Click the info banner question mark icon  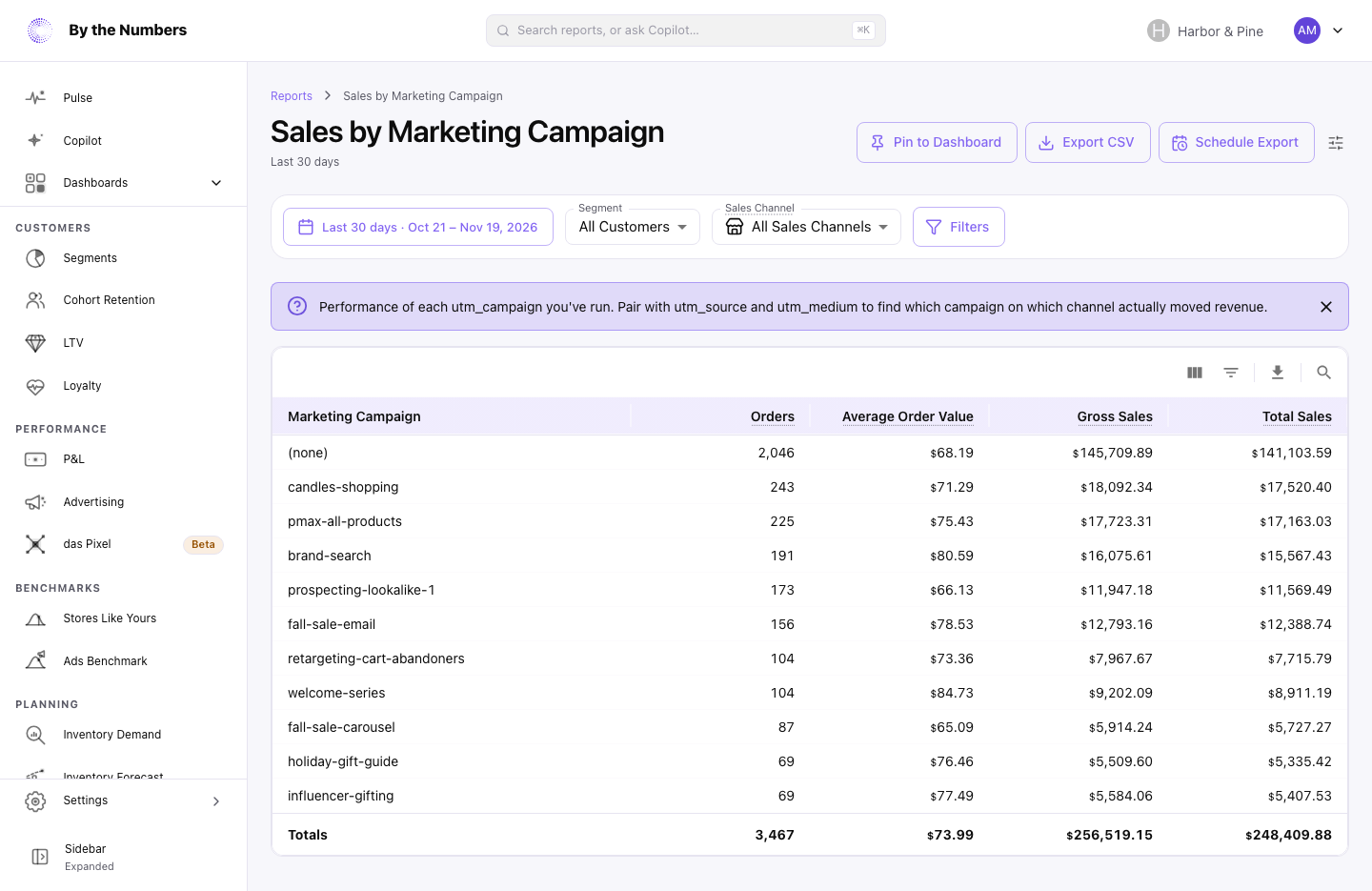[x=297, y=306]
